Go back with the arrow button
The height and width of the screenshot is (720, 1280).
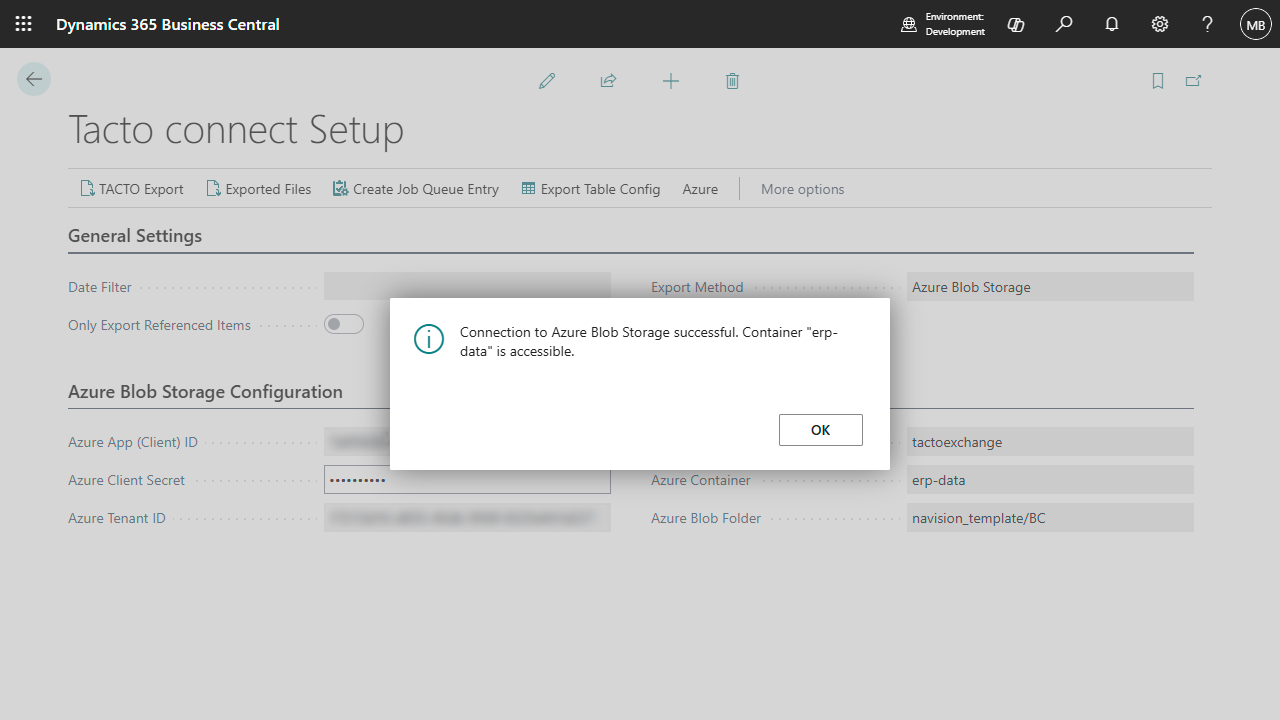point(34,79)
